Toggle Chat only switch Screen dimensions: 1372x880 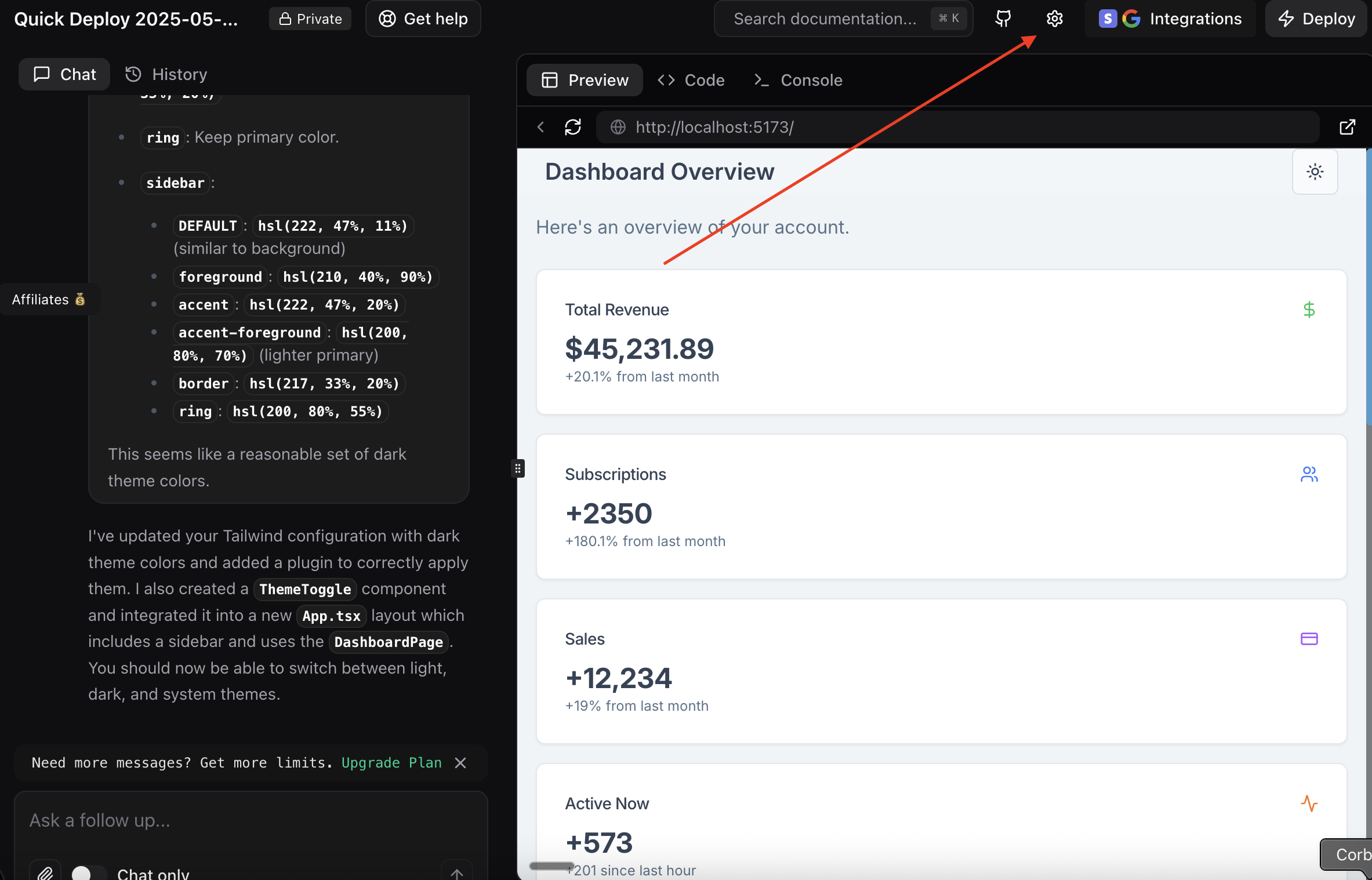[88, 873]
